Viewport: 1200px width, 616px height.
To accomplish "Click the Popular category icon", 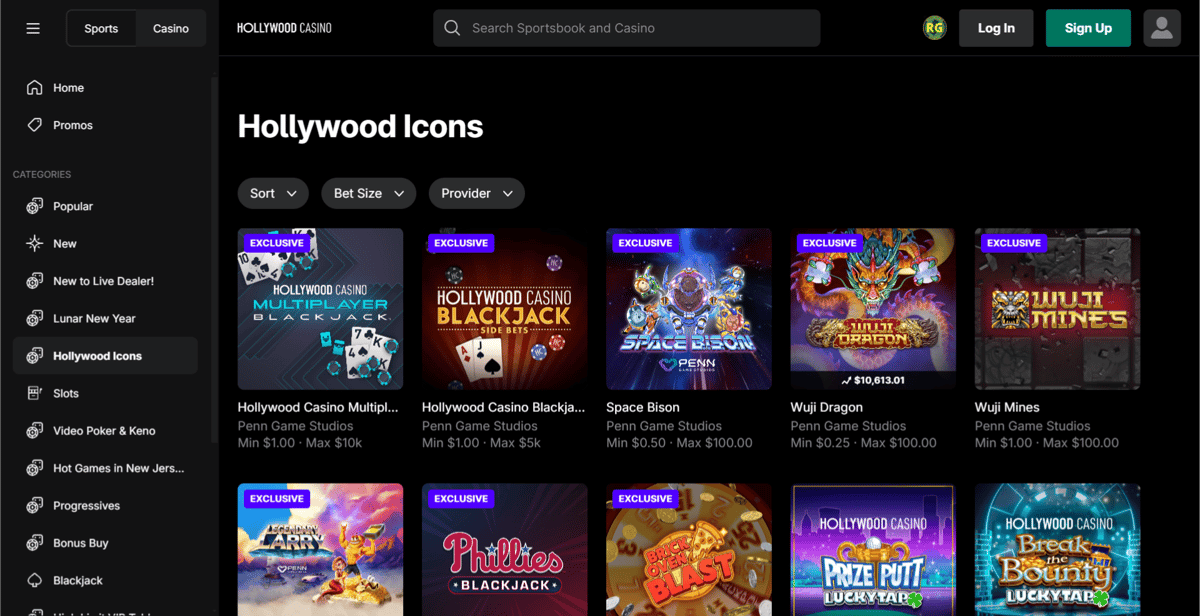I will (35, 206).
